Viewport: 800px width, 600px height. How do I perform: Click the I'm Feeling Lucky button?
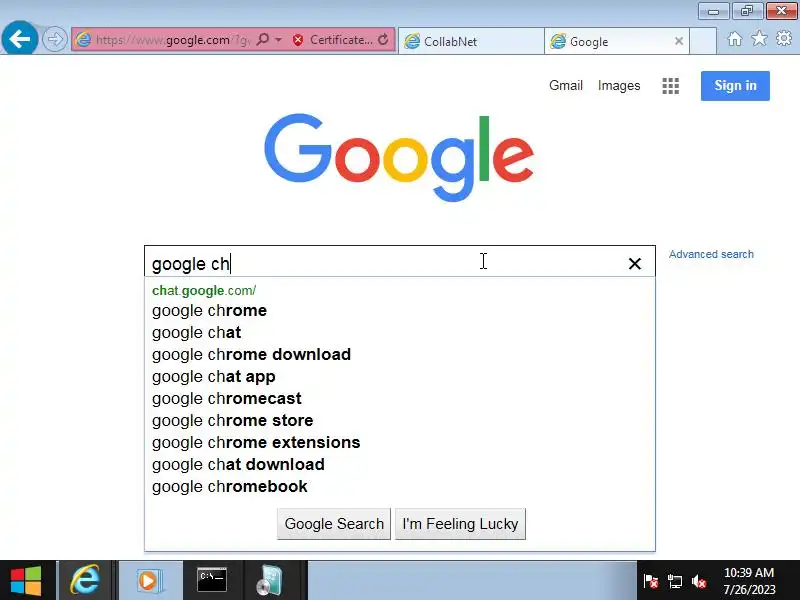[x=460, y=523]
